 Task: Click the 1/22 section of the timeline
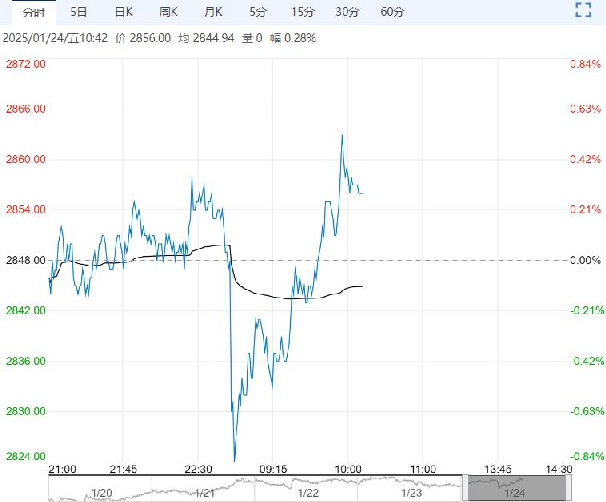(x=309, y=491)
